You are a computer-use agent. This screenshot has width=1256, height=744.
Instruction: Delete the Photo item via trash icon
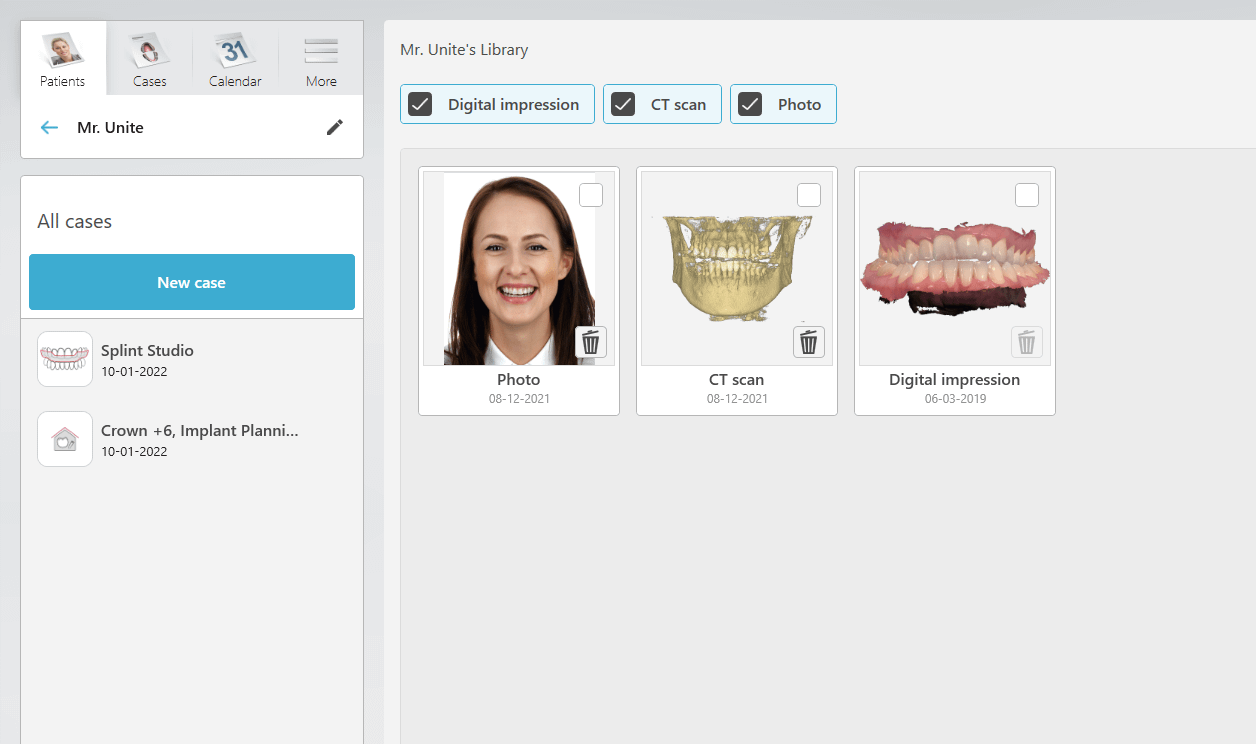591,342
